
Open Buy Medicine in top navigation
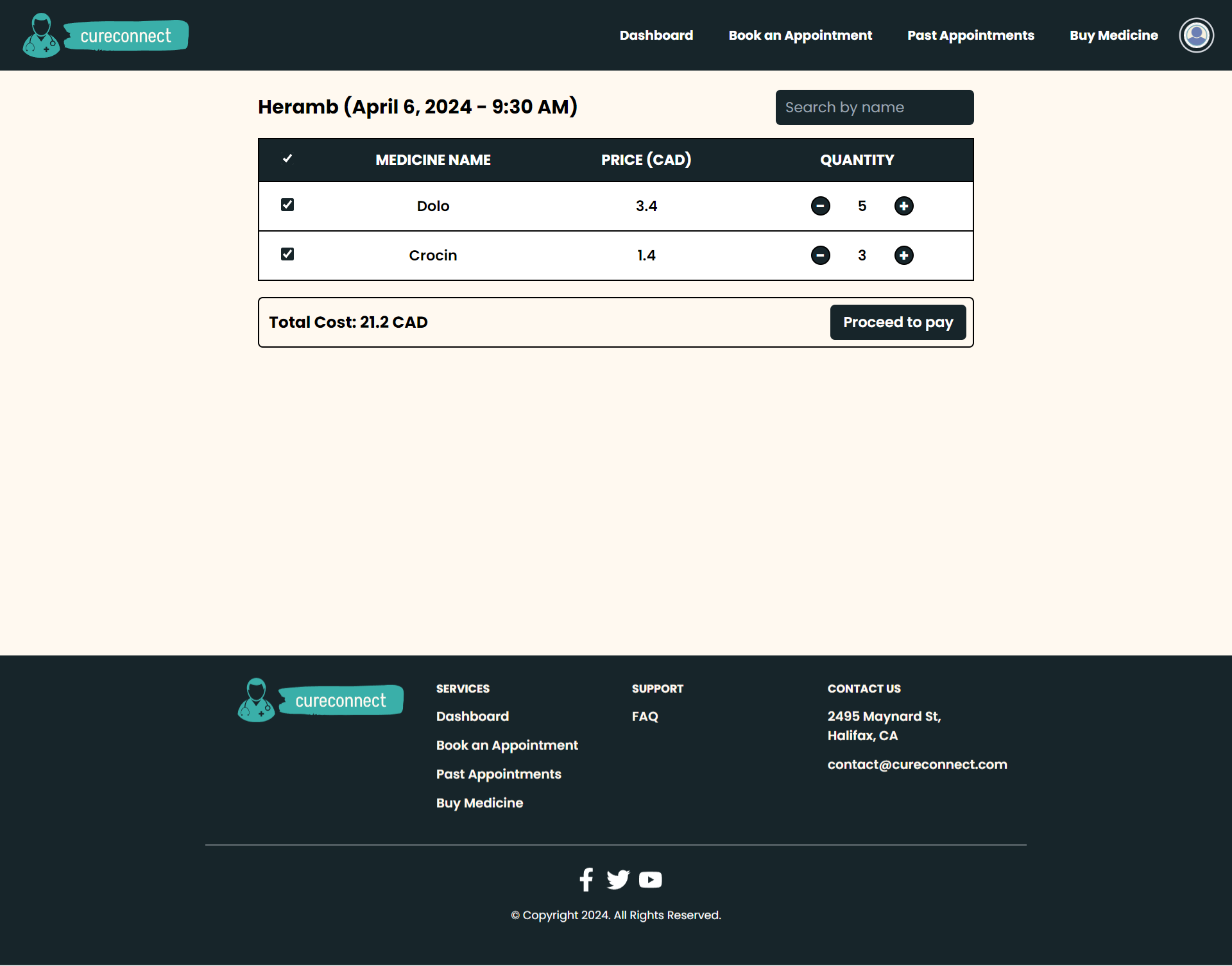coord(1113,35)
